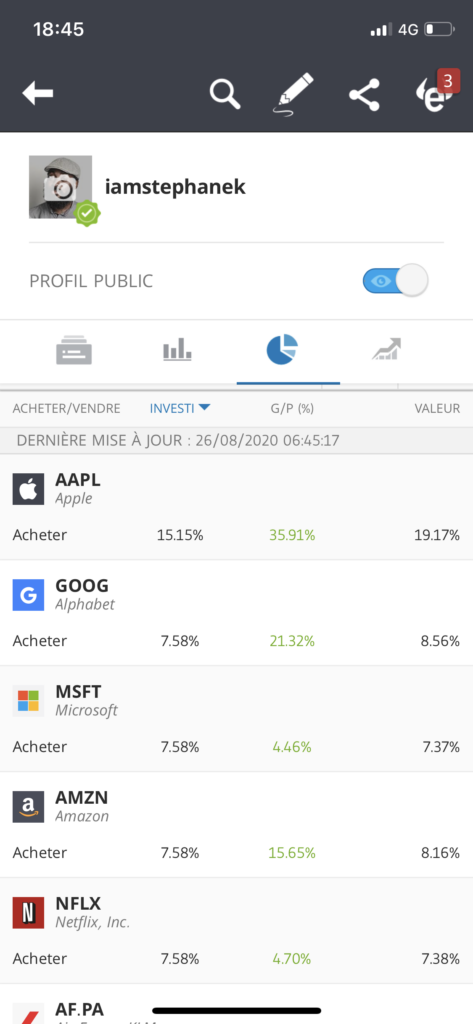Open the GOOG Alphabet position

coord(236,613)
